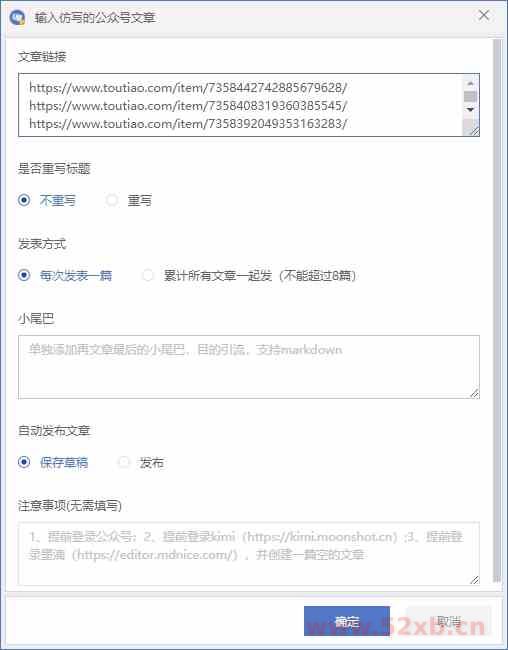The width and height of the screenshot is (508, 650).
Task: Click the up arrow in the links textarea
Action: 470,83
